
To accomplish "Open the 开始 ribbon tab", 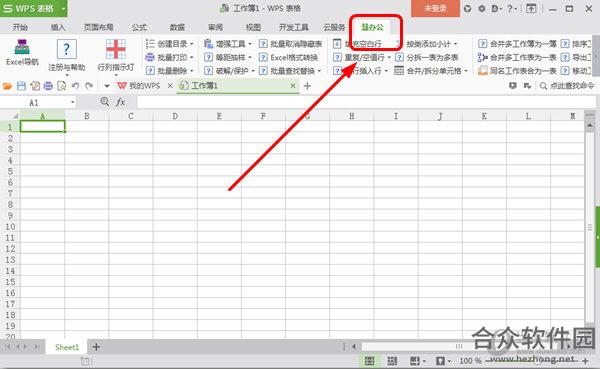I will click(x=20, y=27).
